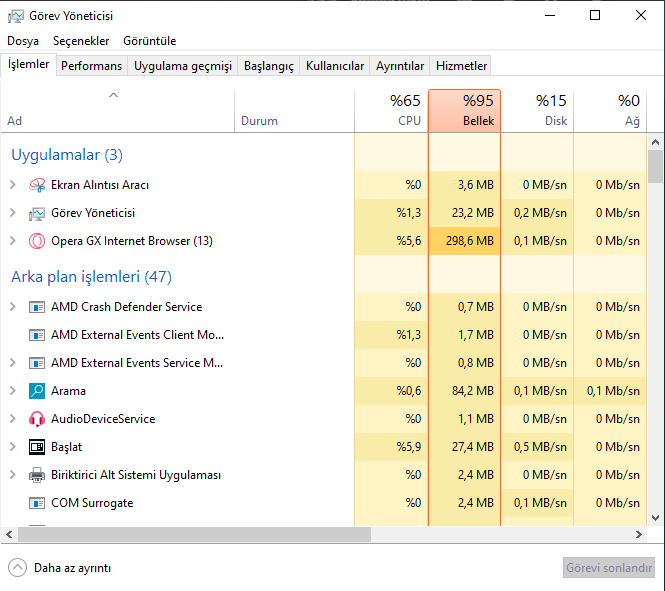Expand the Başlat process group

(12, 447)
